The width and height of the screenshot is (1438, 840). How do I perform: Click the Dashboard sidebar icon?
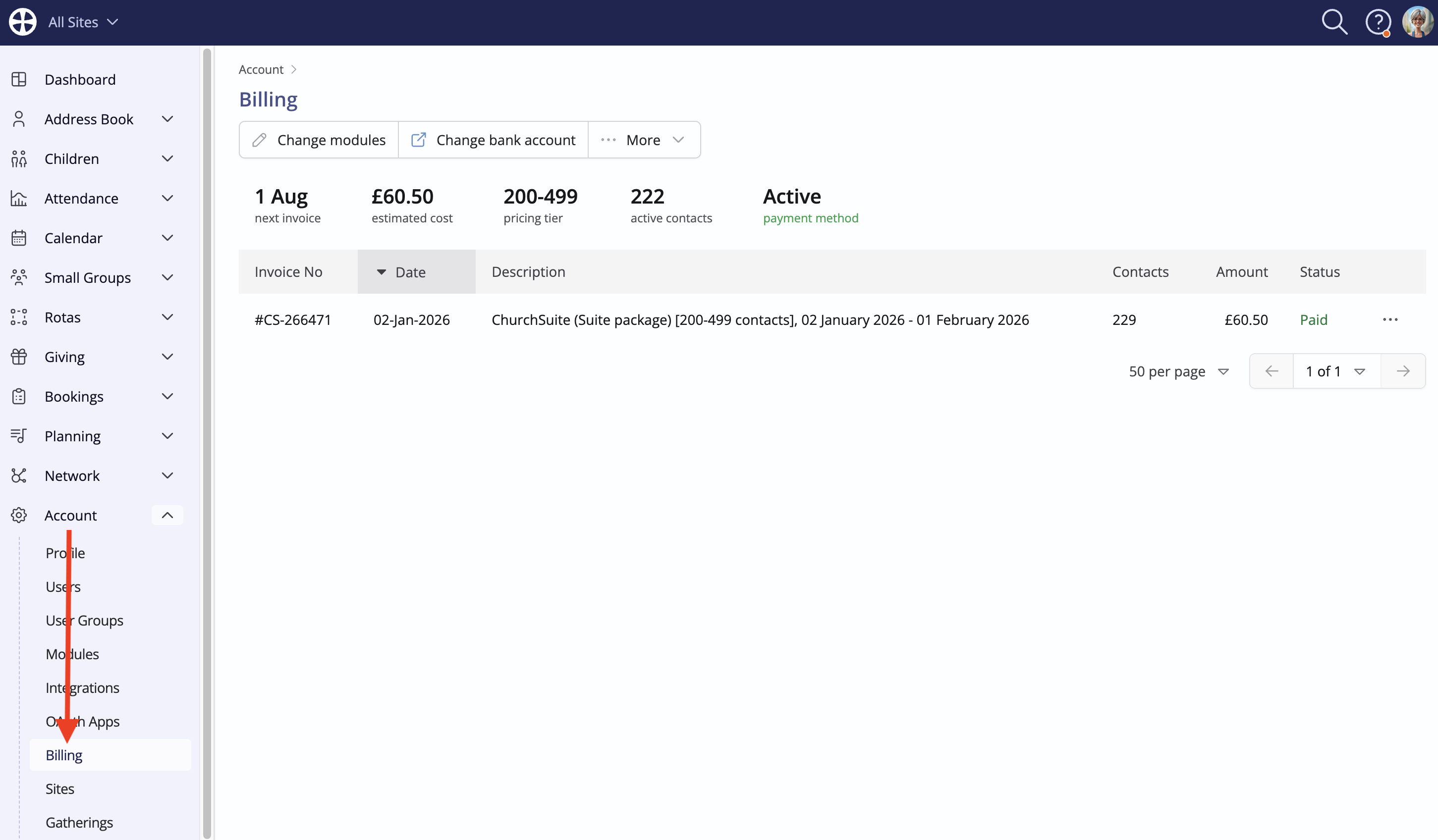(x=19, y=79)
